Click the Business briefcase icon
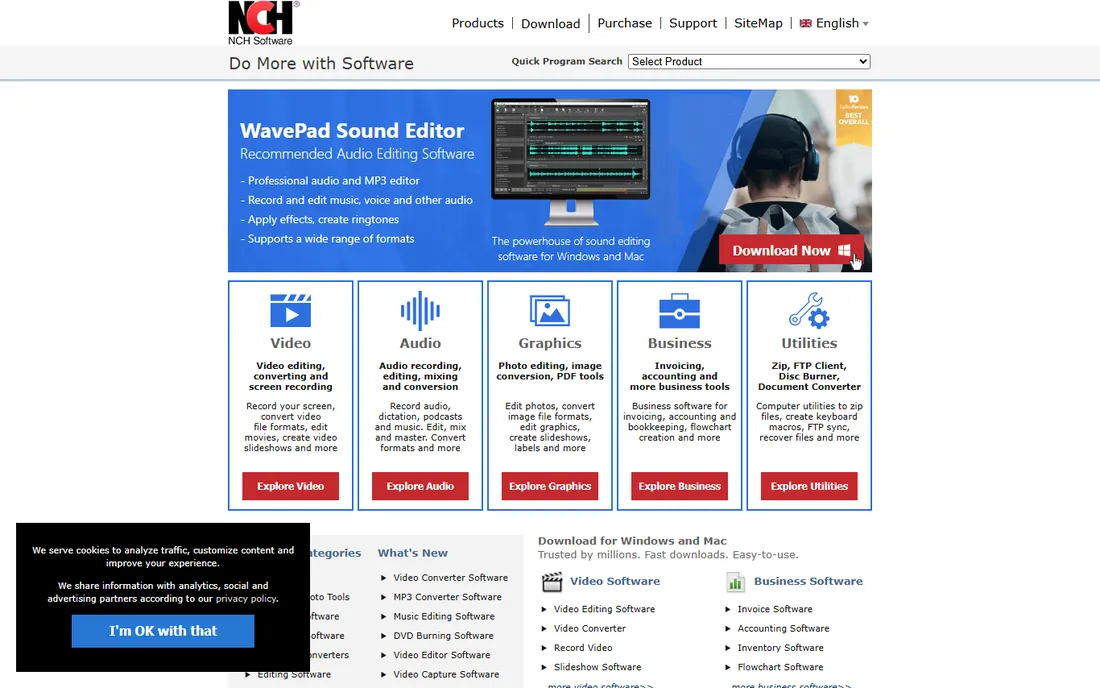1100x688 pixels. [679, 311]
